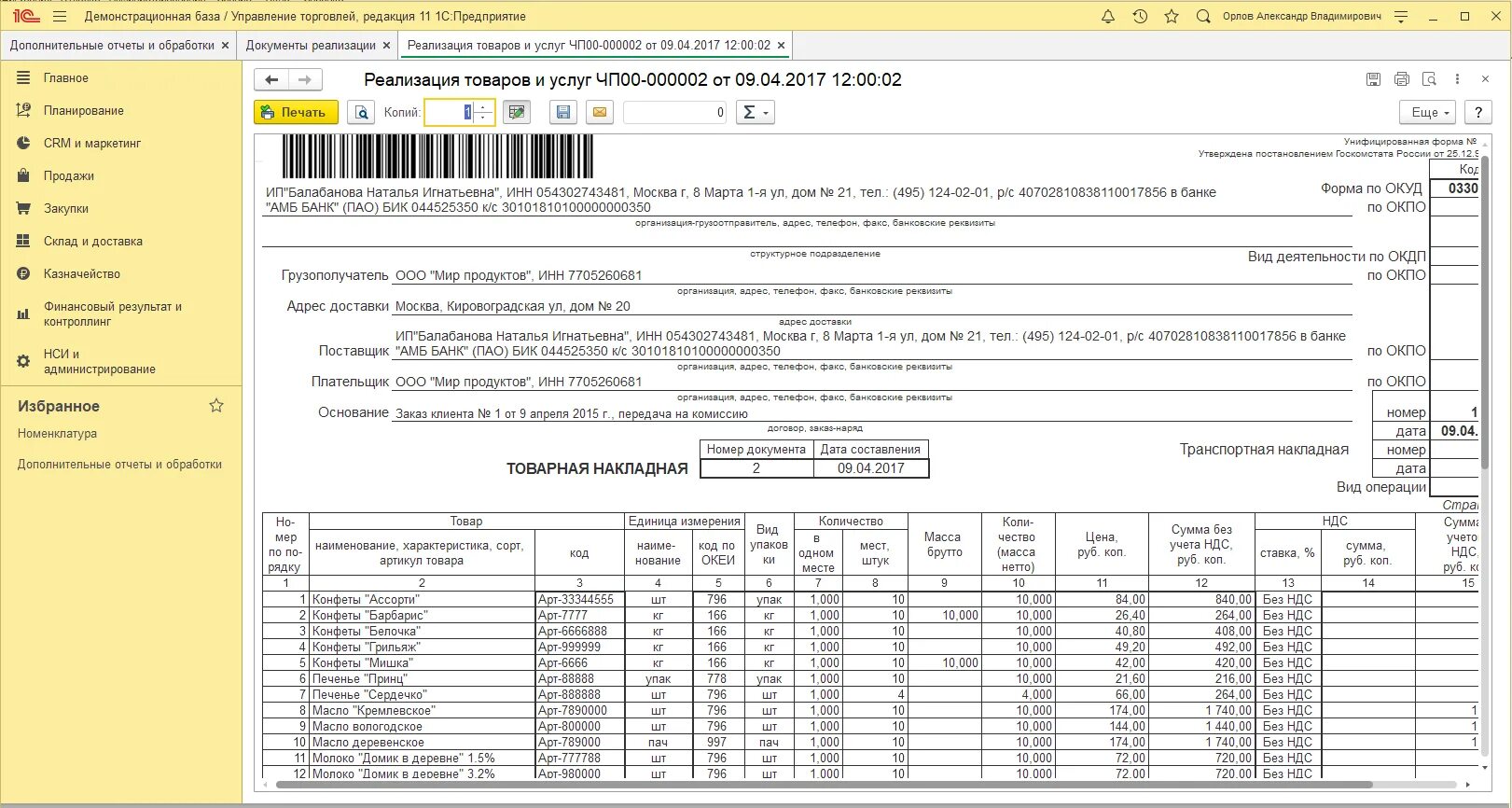Open print preview icon next to Печать
This screenshot has width=1512, height=808.
coord(361,112)
